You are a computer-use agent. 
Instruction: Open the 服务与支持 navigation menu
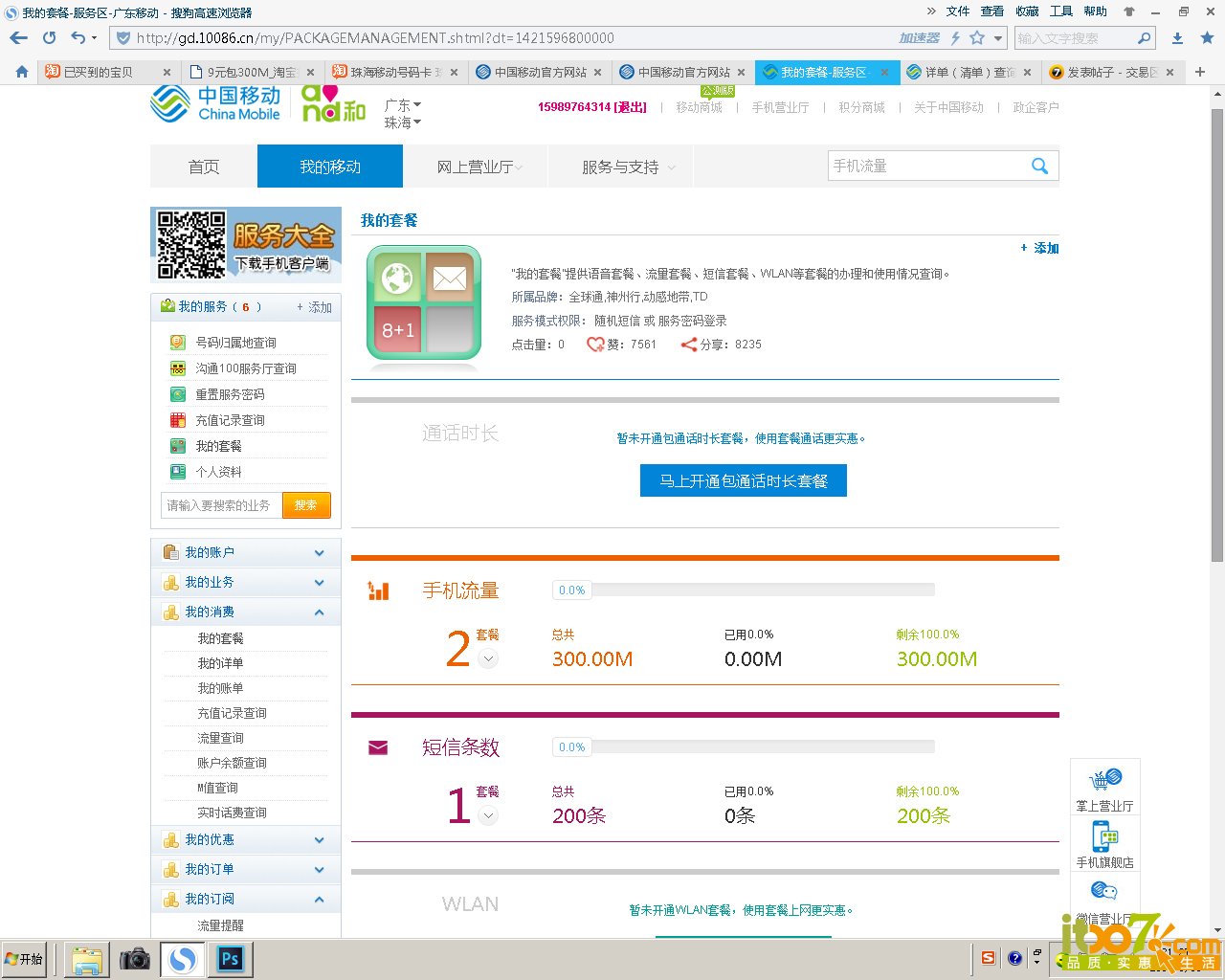(621, 167)
